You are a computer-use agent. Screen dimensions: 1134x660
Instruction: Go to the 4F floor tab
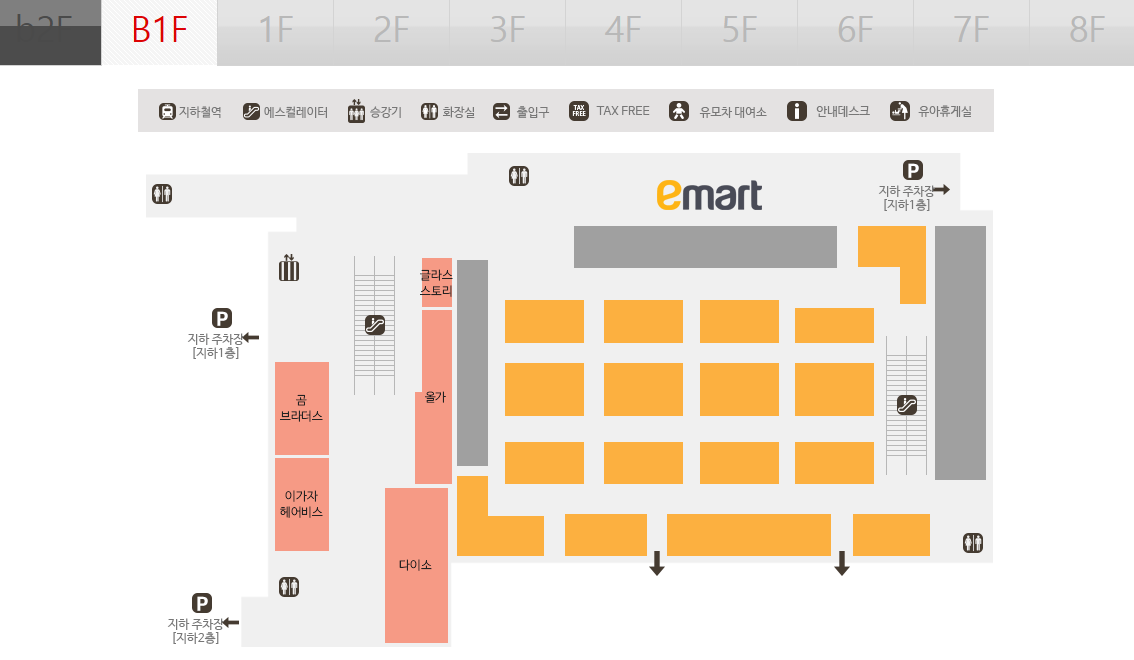(x=623, y=33)
